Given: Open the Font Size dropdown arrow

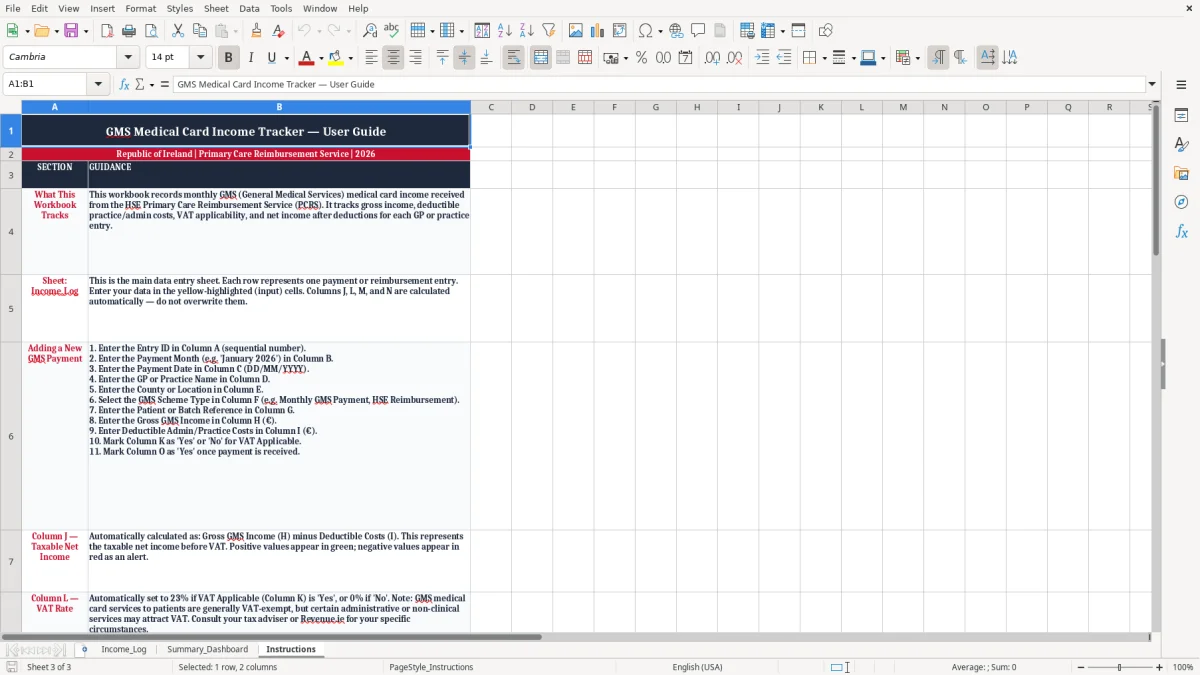Looking at the screenshot, I should [200, 57].
